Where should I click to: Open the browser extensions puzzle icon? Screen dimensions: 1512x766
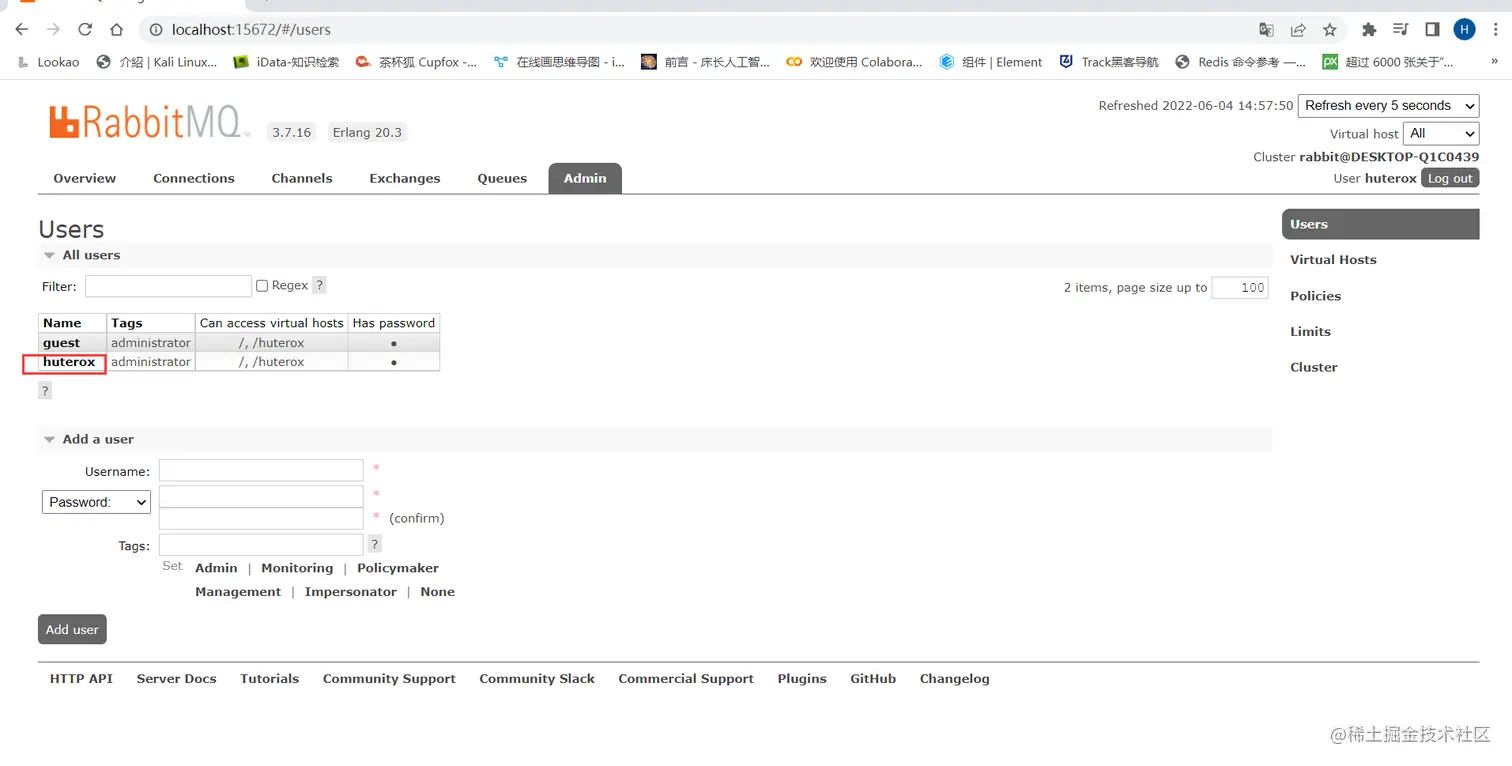pyautogui.click(x=1369, y=30)
